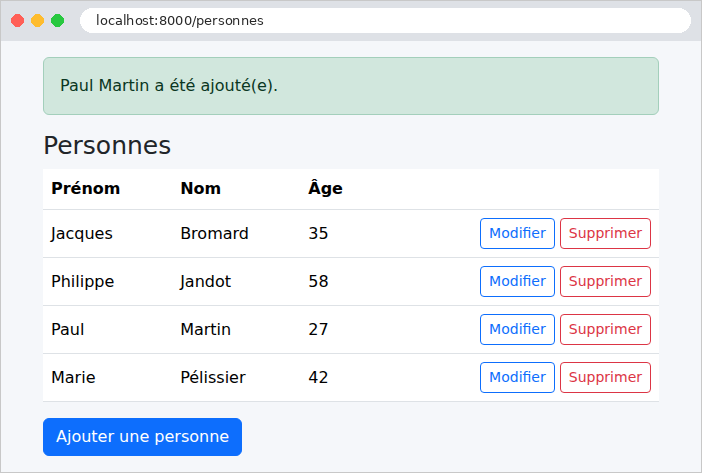
Task: Modify the Marie Pélissier entry
Action: click(x=517, y=377)
